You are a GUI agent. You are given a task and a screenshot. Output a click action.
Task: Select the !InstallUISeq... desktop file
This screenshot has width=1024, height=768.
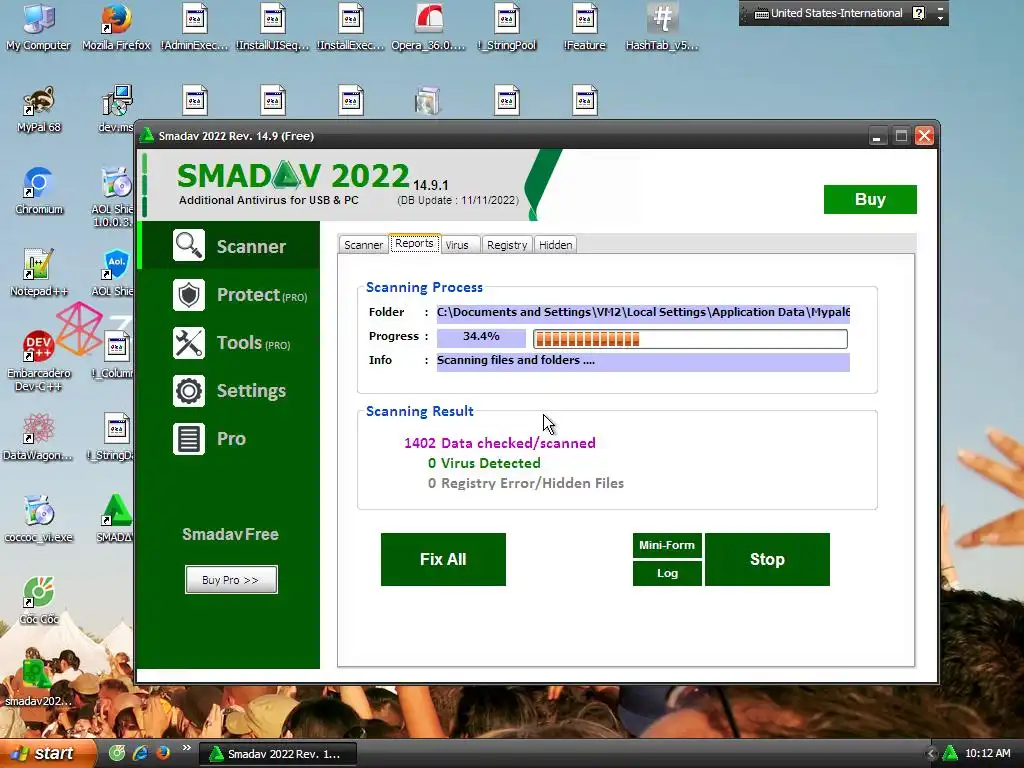point(272,27)
